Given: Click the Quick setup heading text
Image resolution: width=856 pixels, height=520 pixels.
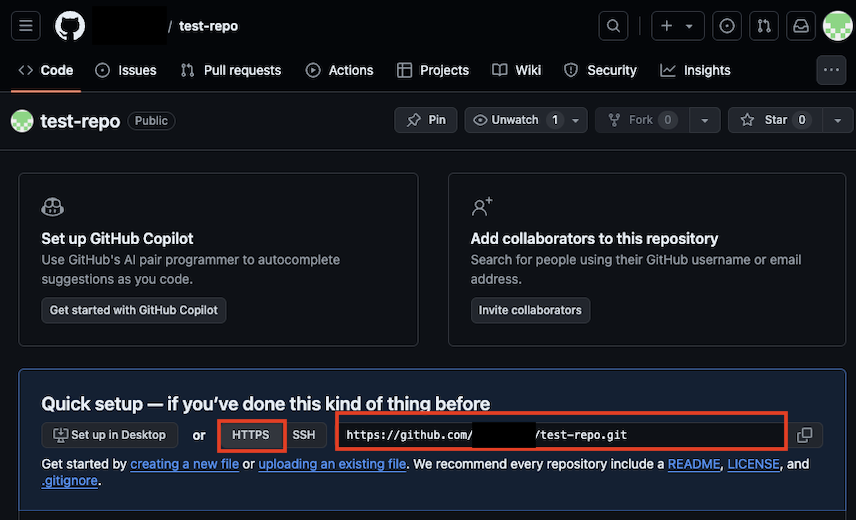Looking at the screenshot, I should click(x=265, y=404).
